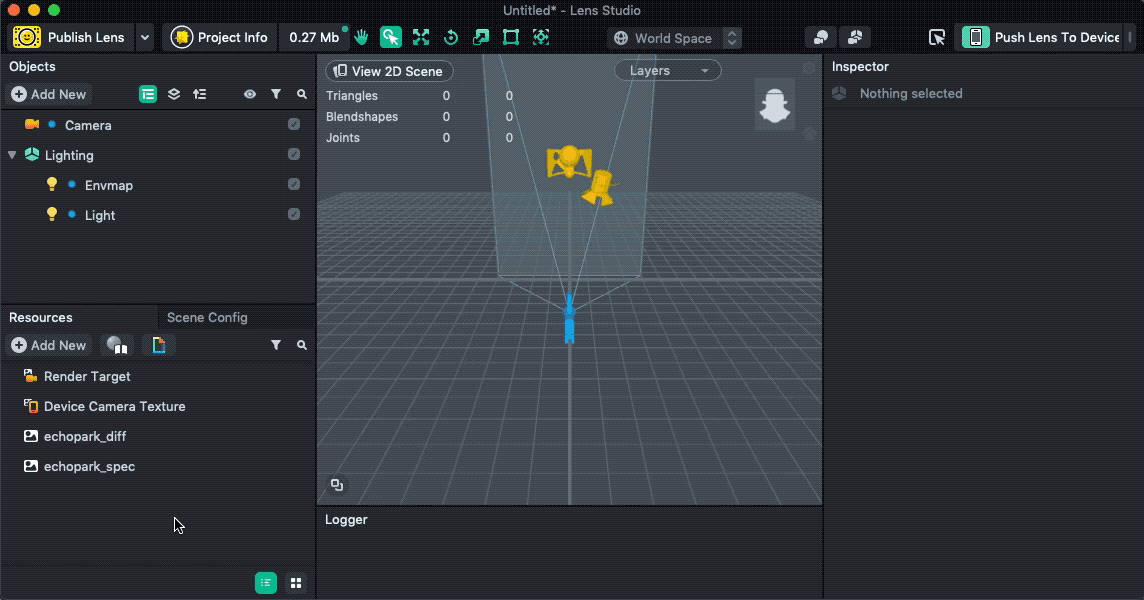Click the Camera object's camera icon
The image size is (1144, 600).
(x=31, y=124)
